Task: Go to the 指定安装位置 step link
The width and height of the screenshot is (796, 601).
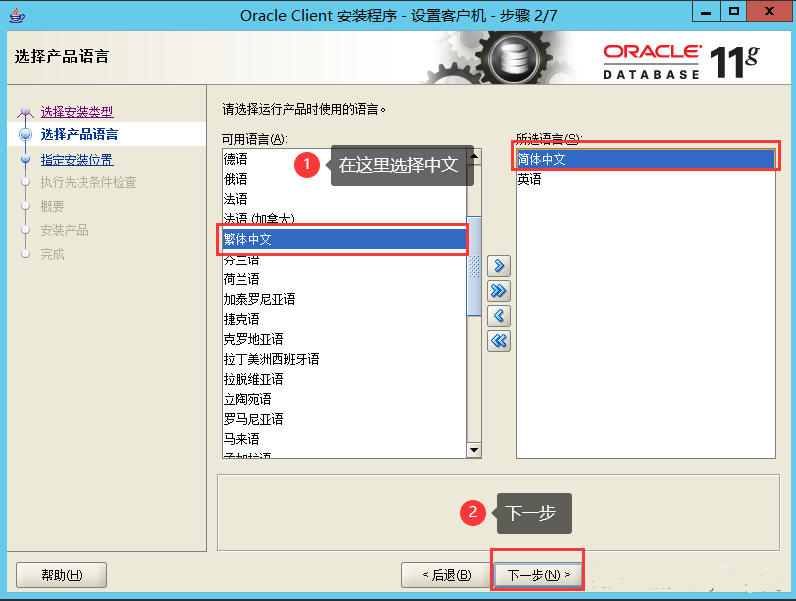Action: coord(77,160)
